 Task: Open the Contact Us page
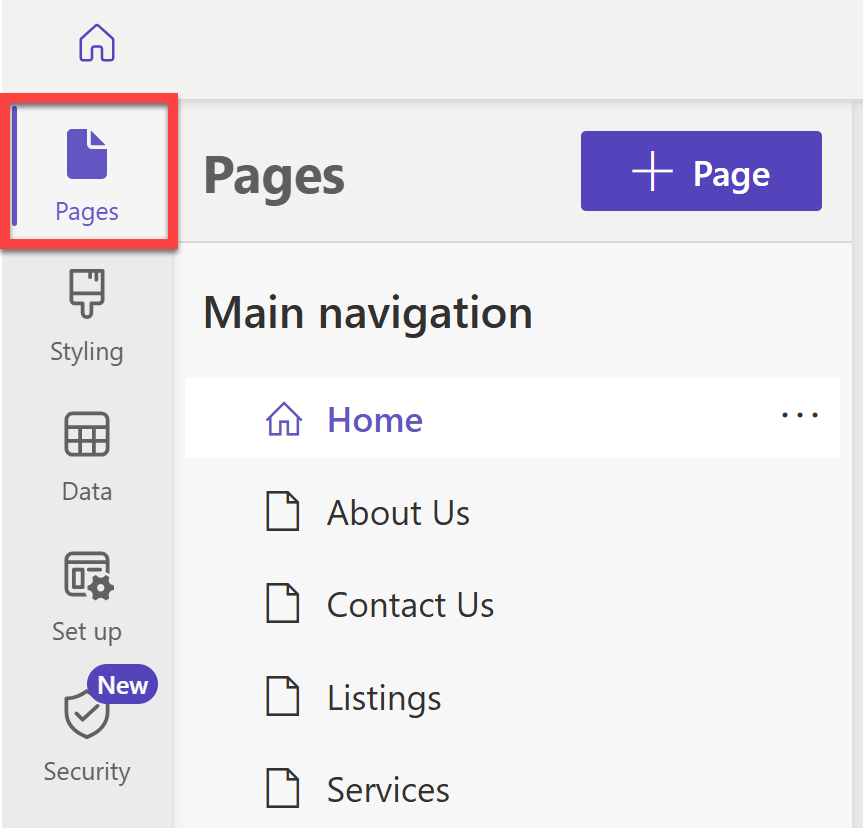point(410,604)
